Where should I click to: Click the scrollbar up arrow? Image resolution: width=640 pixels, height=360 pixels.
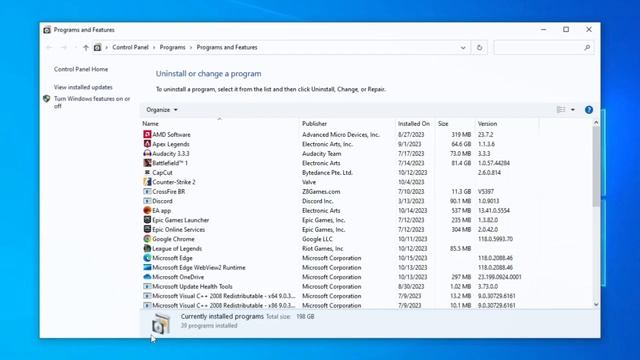(x=596, y=122)
